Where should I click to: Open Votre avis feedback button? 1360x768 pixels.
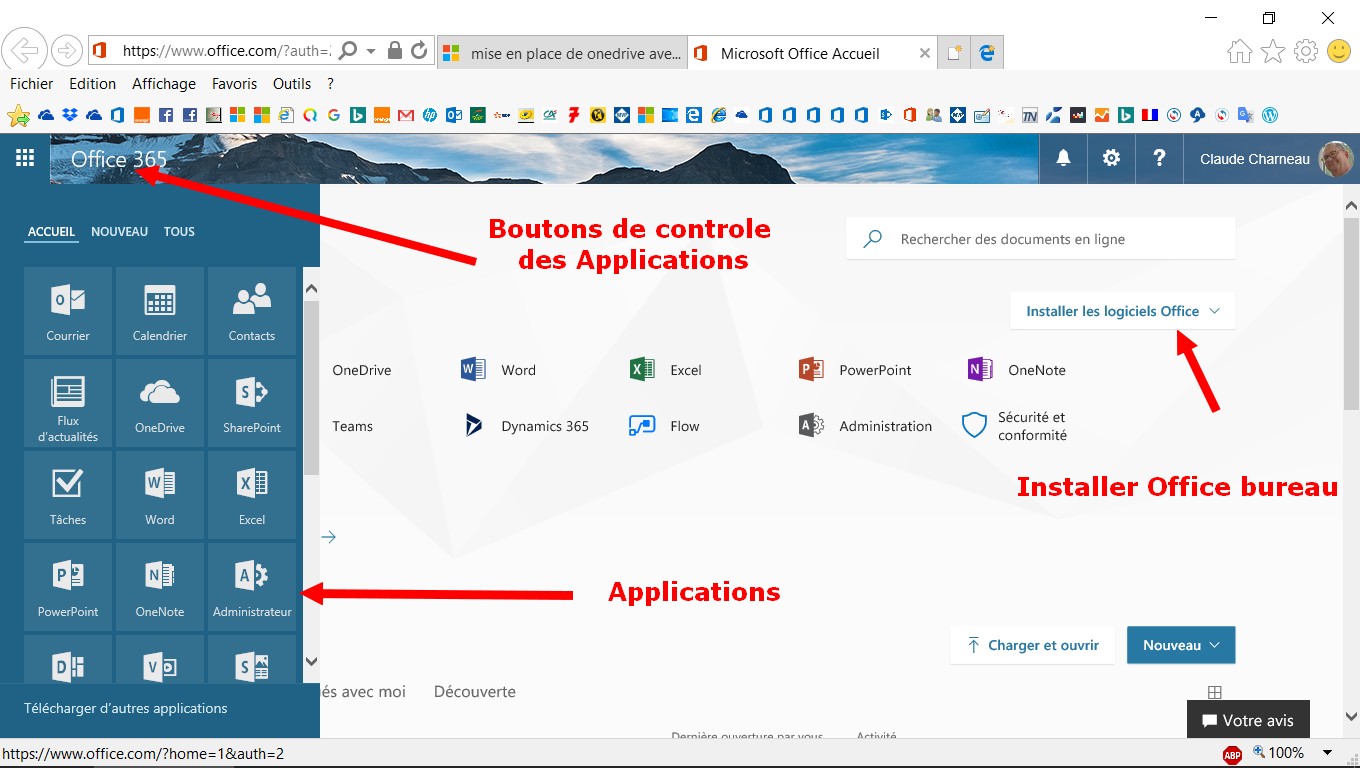[x=1248, y=720]
